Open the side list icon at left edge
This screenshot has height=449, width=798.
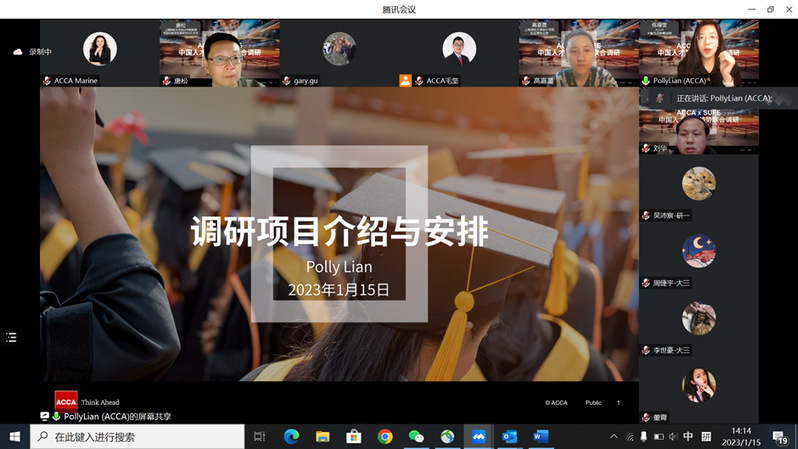11,337
